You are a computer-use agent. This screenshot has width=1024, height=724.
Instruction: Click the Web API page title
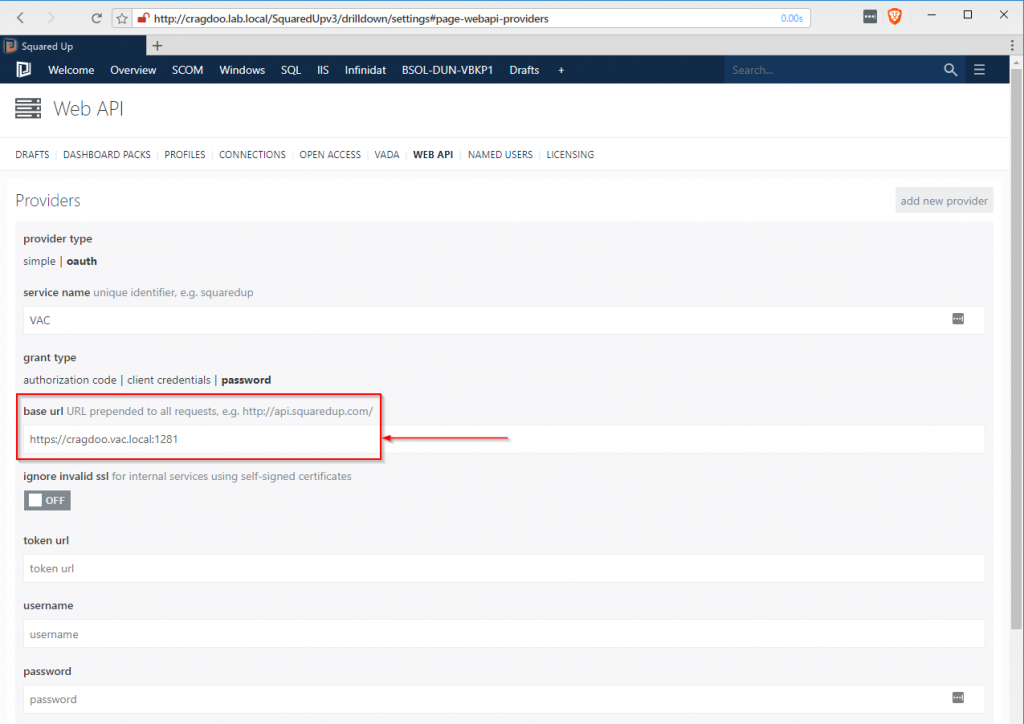click(88, 108)
